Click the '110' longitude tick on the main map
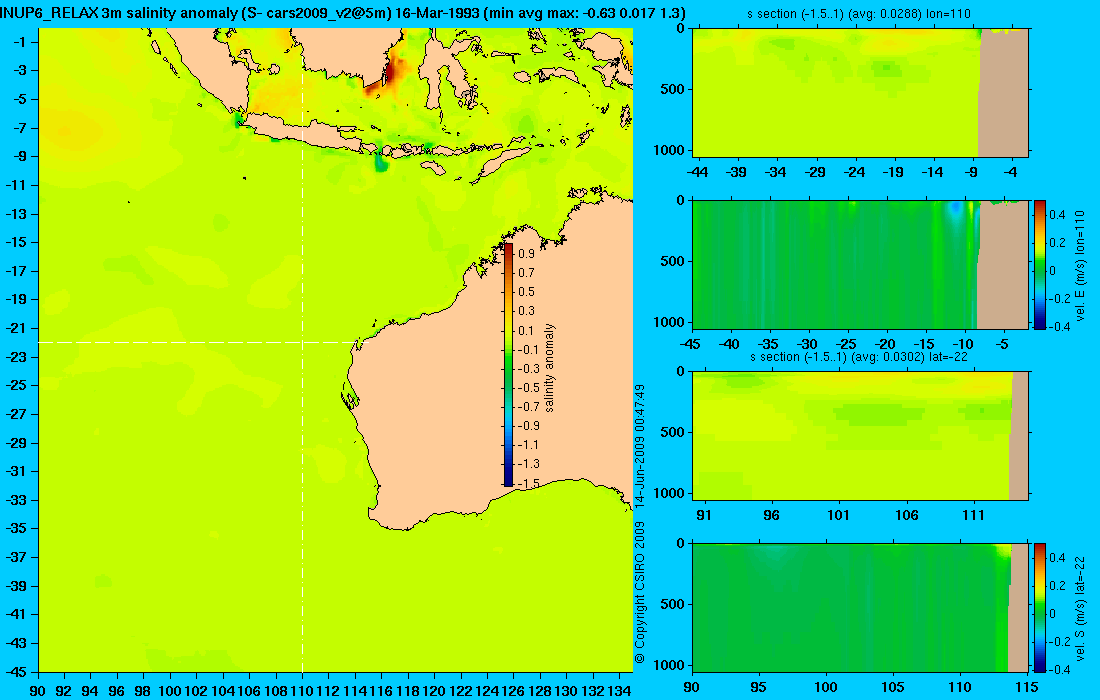This screenshot has width=1100, height=700. coord(302,691)
